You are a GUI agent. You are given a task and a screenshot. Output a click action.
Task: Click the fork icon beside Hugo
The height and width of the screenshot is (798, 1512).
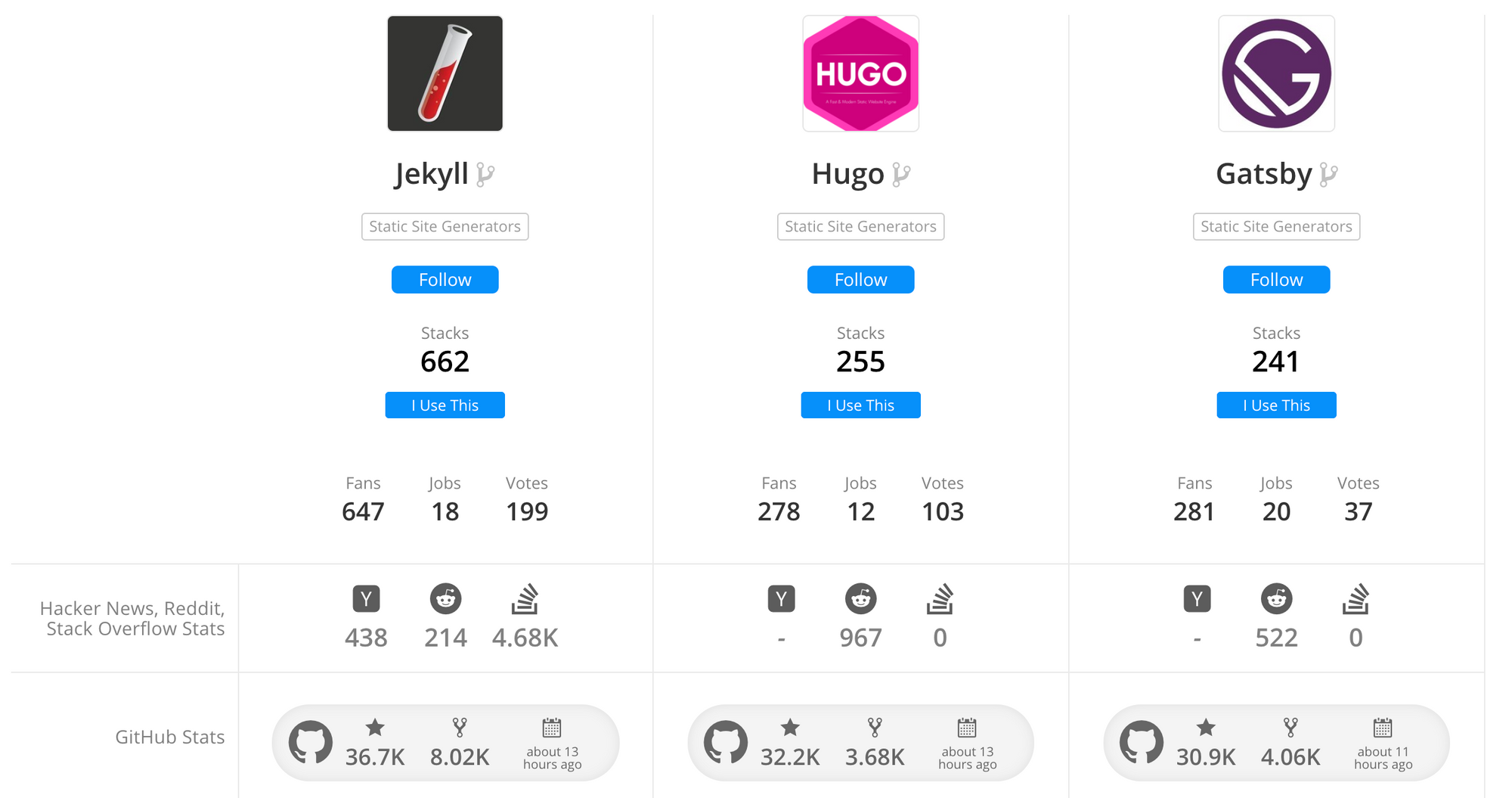click(x=901, y=175)
